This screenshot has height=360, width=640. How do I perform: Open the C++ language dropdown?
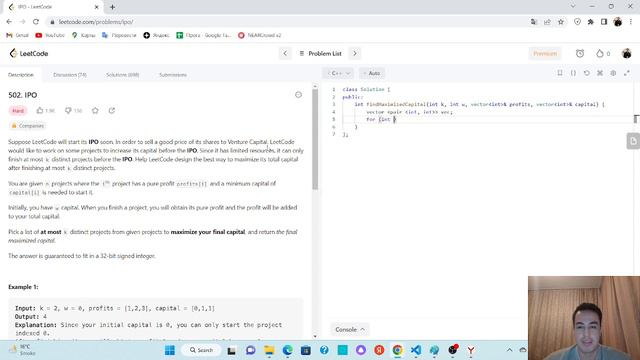(x=338, y=73)
